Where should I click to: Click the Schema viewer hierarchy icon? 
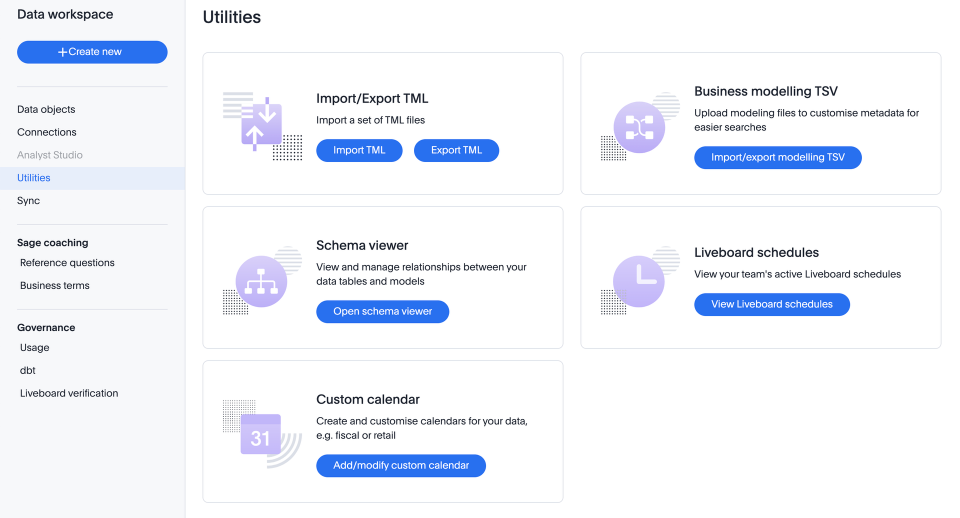point(261,280)
